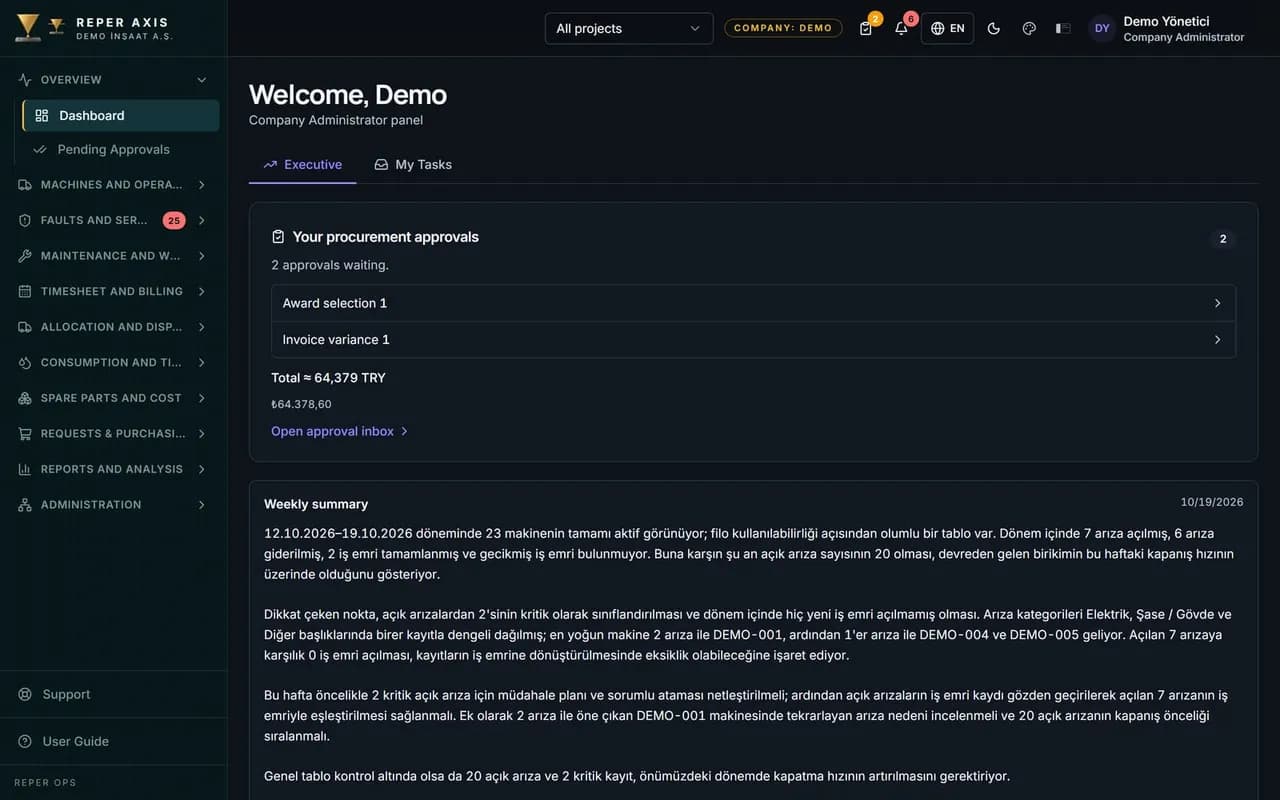Click the Company: Demo badge

click(x=783, y=28)
